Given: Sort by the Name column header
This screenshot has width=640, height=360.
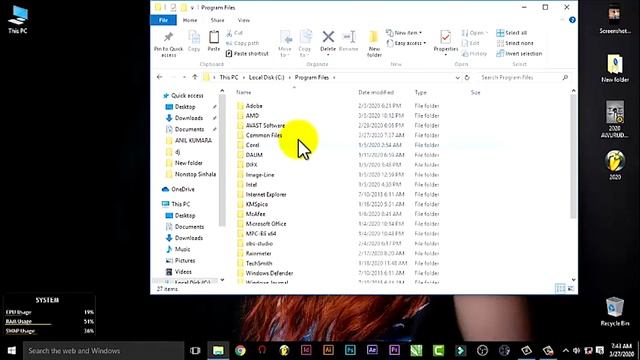Looking at the screenshot, I should pos(244,92).
